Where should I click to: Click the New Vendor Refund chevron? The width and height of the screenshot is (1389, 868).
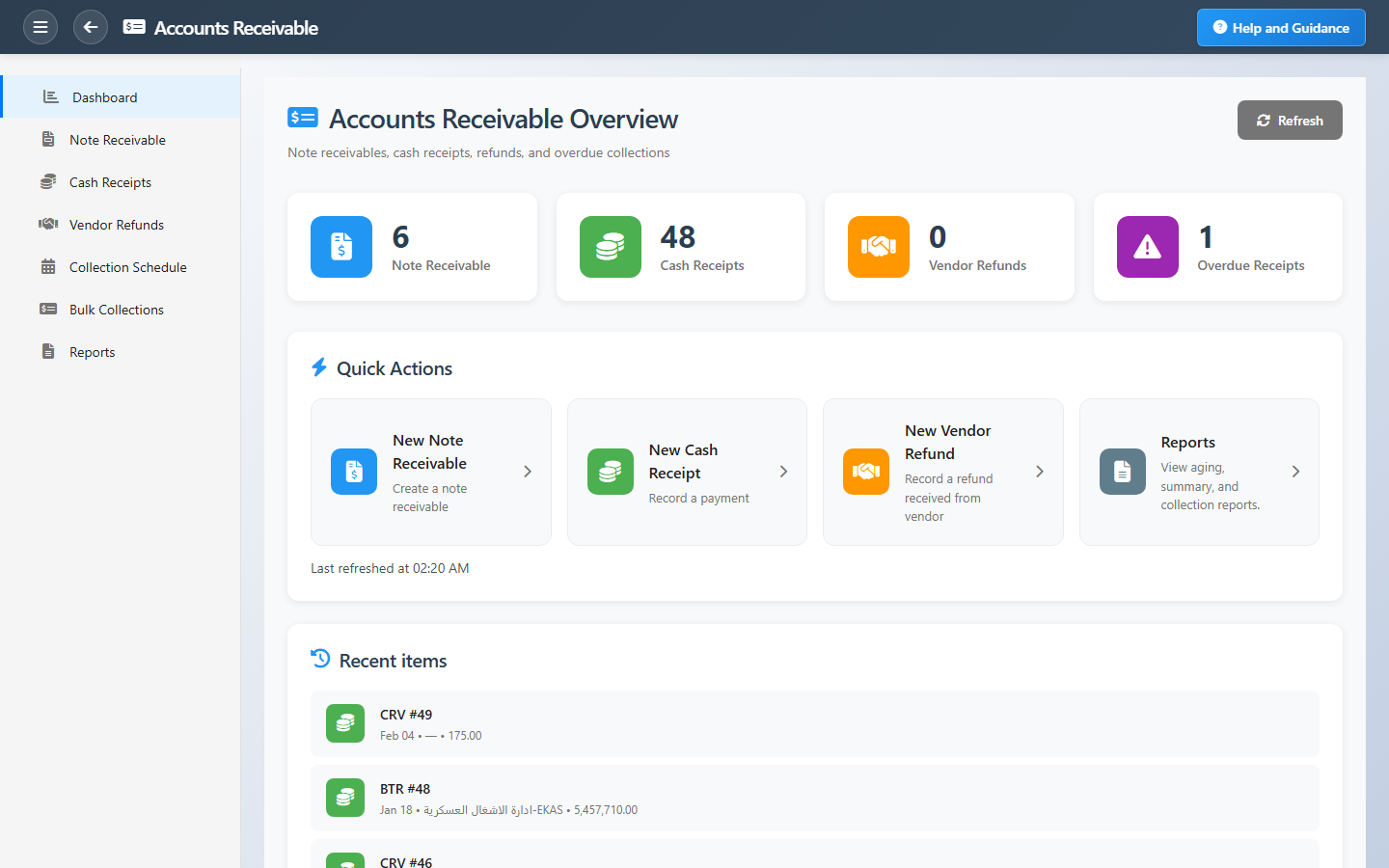pyautogui.click(x=1040, y=472)
